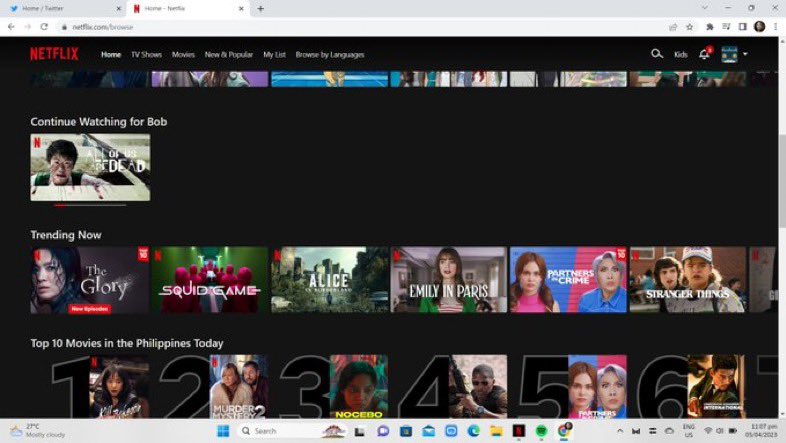
Task: Click Top 10 Movies in the Philippines heading
Action: click(x=127, y=343)
